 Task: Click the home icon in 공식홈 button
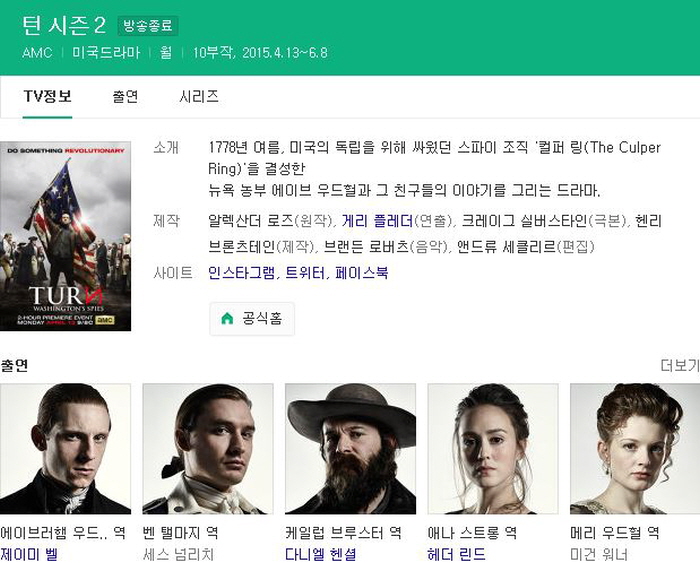click(x=227, y=318)
